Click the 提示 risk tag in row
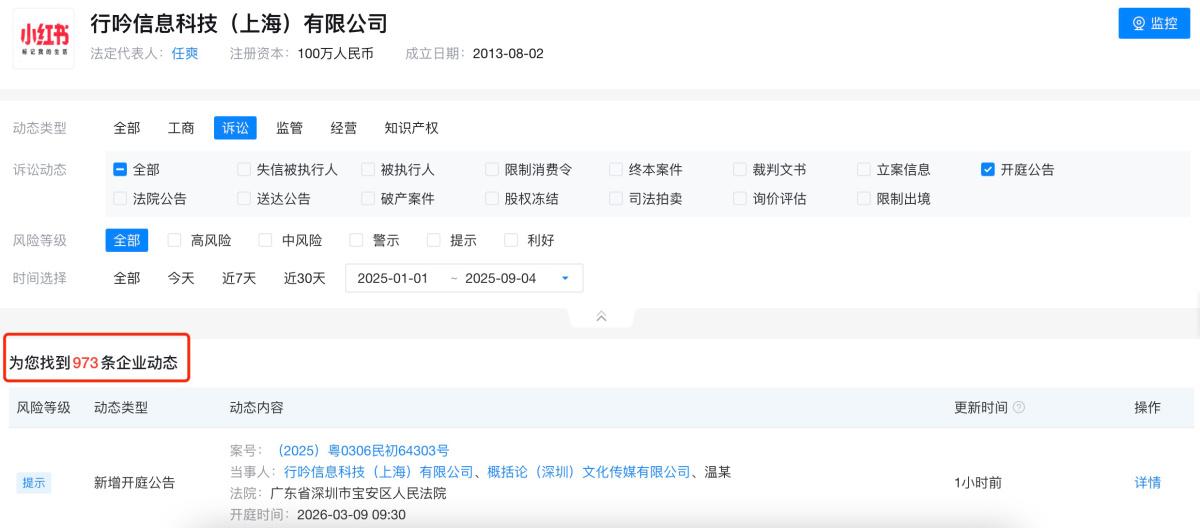Screen dimensions: 1200x528 35,483
